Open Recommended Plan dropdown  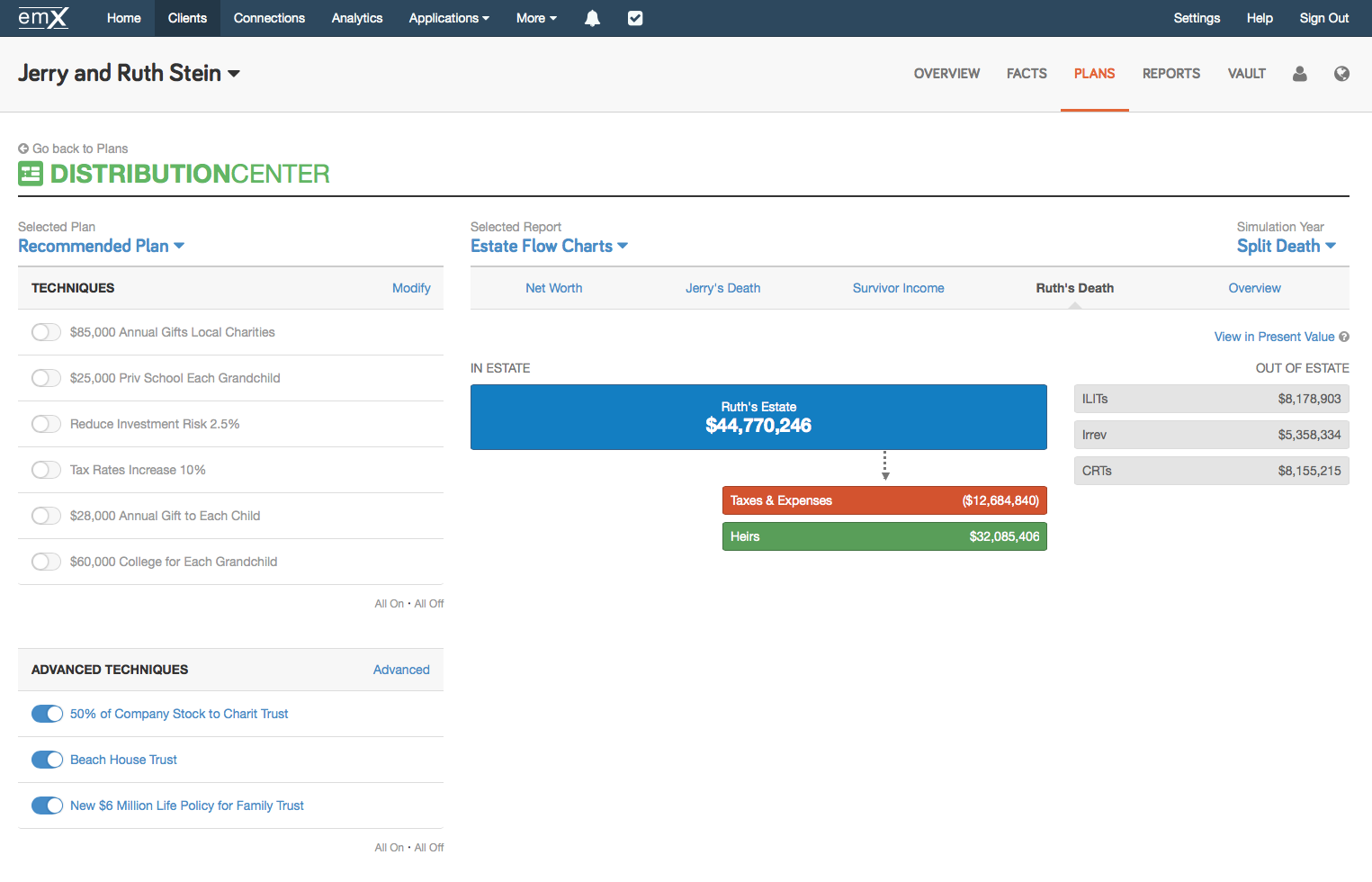101,246
